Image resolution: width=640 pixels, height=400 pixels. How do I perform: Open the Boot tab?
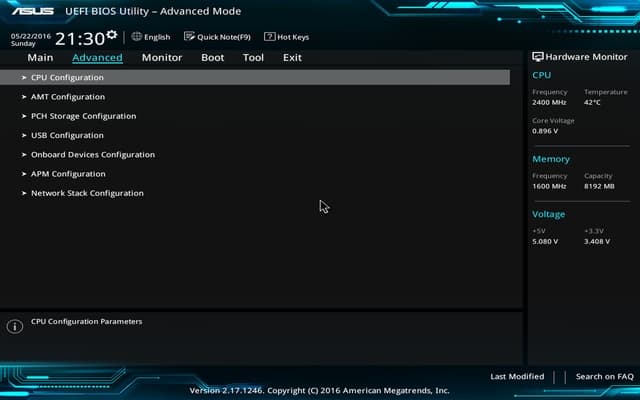coord(213,58)
